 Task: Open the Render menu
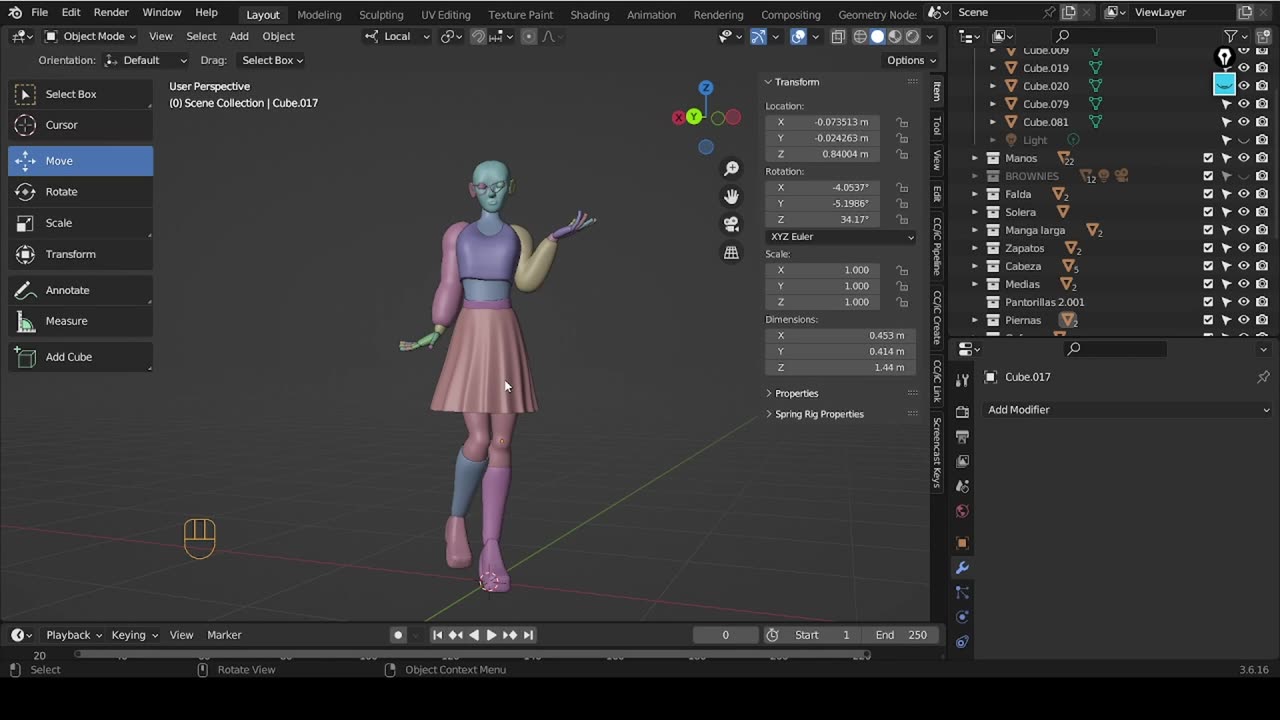(x=111, y=12)
